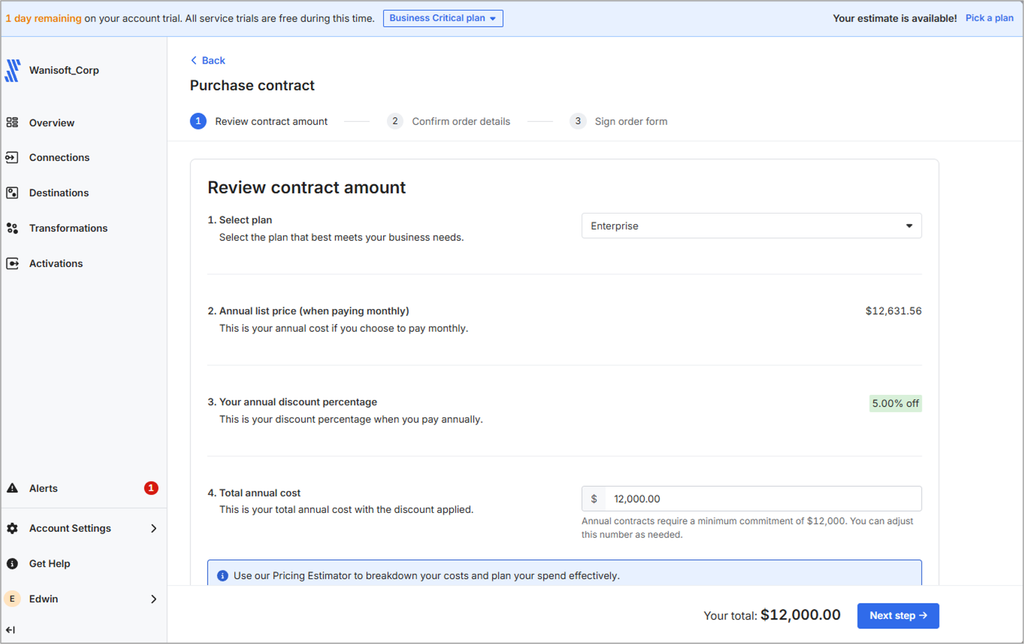Open Alerts page
1024x644 pixels.
pyautogui.click(x=43, y=488)
